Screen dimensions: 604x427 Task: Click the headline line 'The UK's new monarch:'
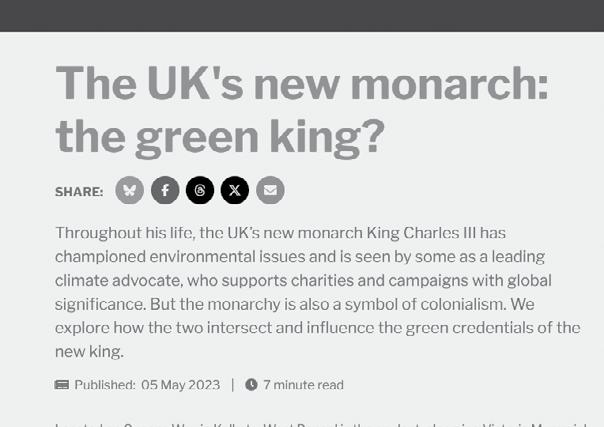[x=302, y=84]
